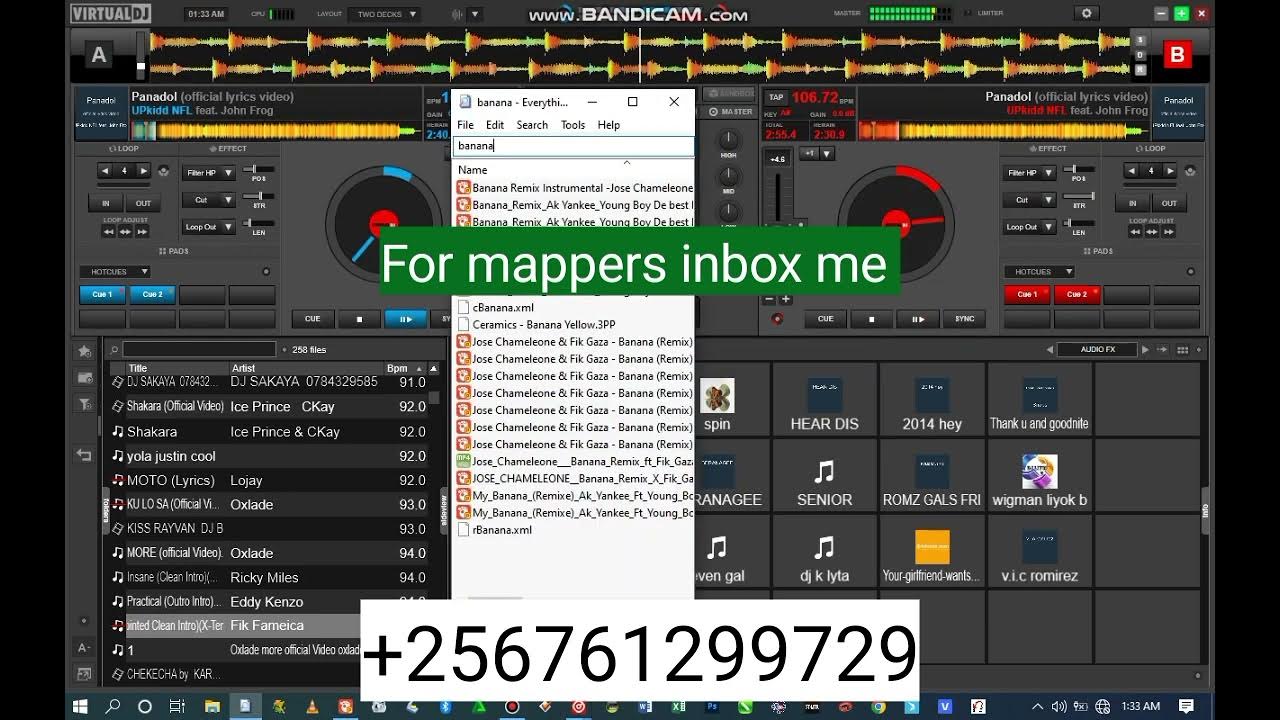Image resolution: width=1280 pixels, height=720 pixels.
Task: Open Photoshop from the taskbar
Action: (x=712, y=706)
